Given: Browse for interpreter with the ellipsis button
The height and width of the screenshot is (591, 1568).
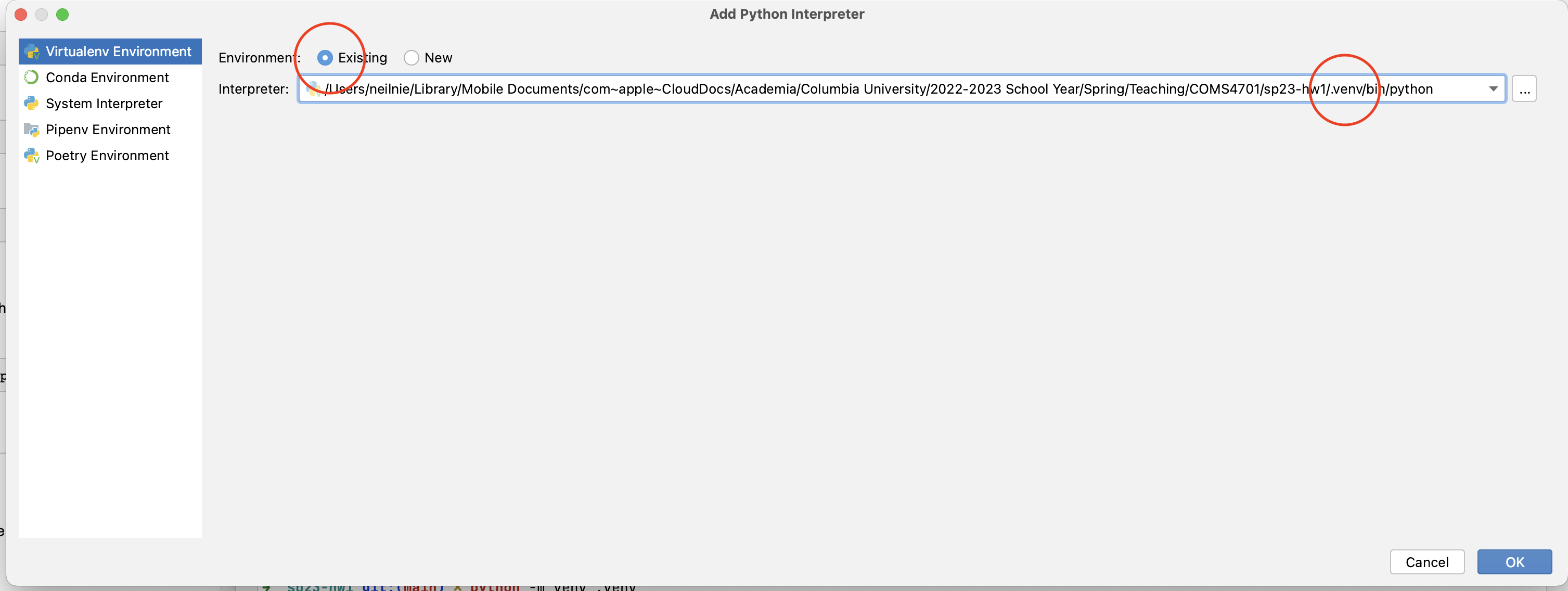Looking at the screenshot, I should [1524, 89].
